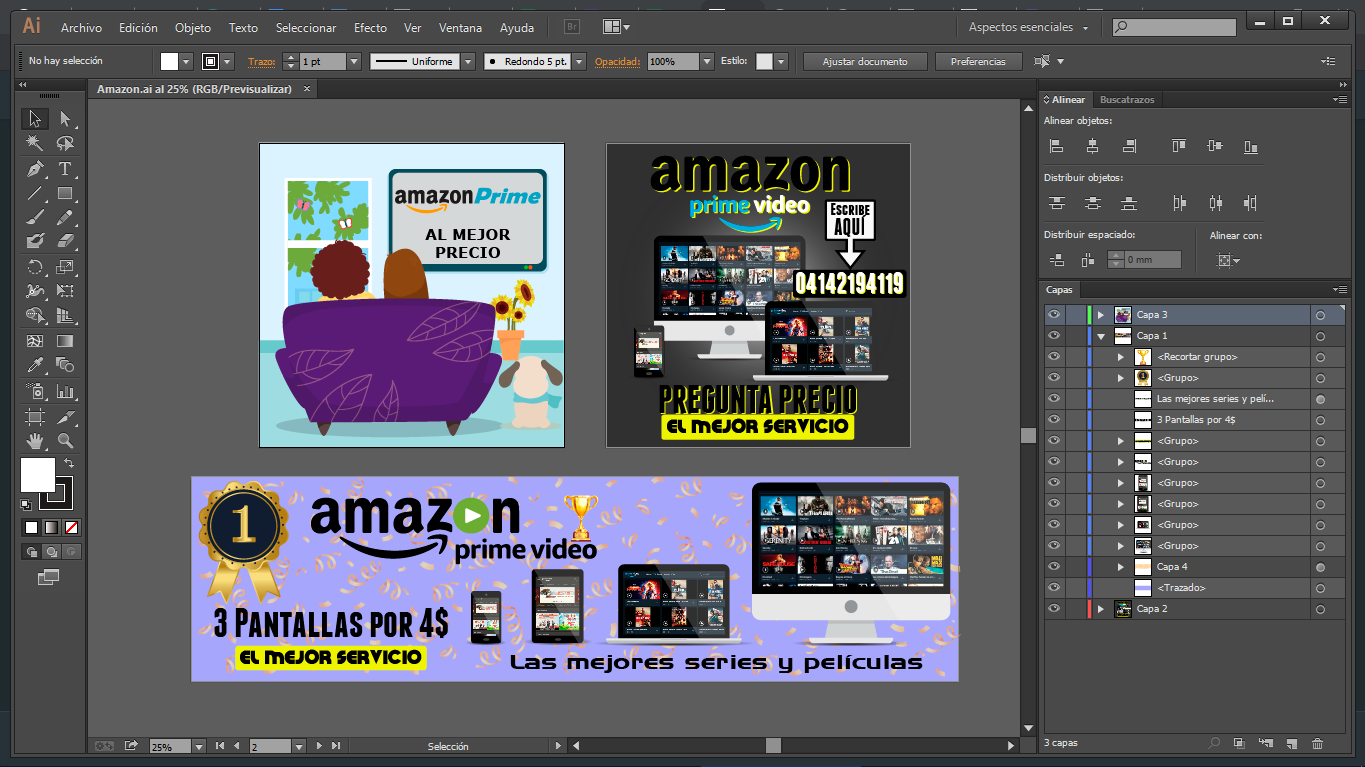Screen dimensions: 1365x767
Task: Click the Preferencias button
Action: 978,62
